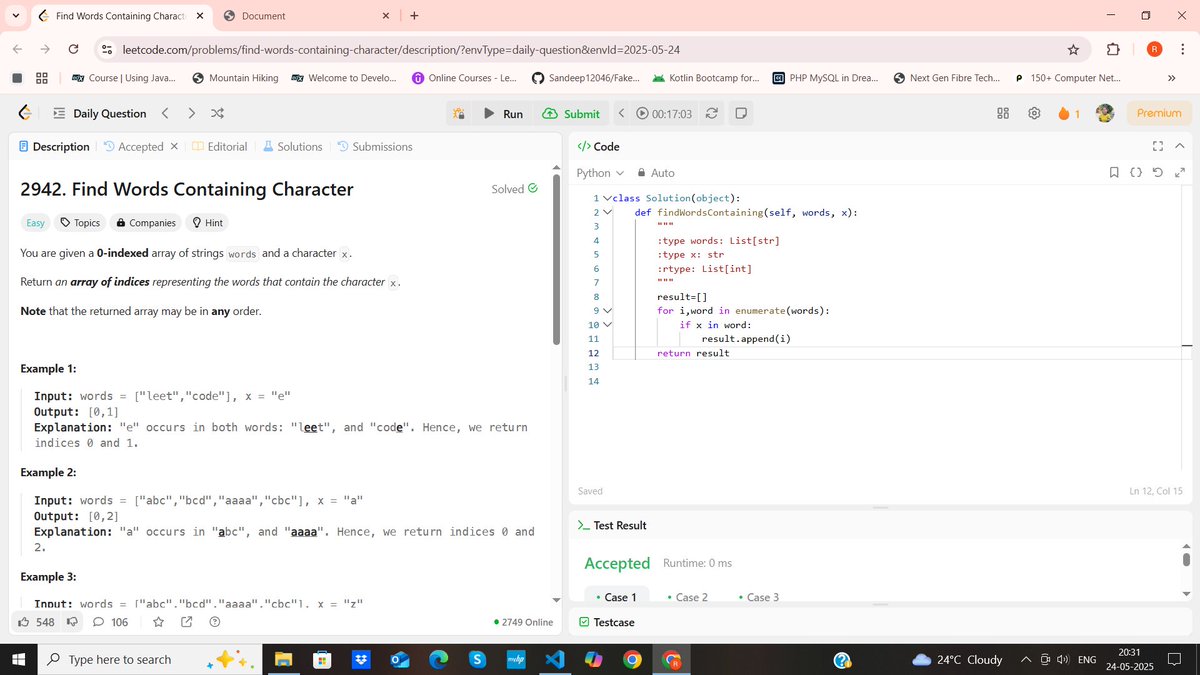1200x675 pixels.
Task: Share the problem via share icon
Action: (x=186, y=622)
